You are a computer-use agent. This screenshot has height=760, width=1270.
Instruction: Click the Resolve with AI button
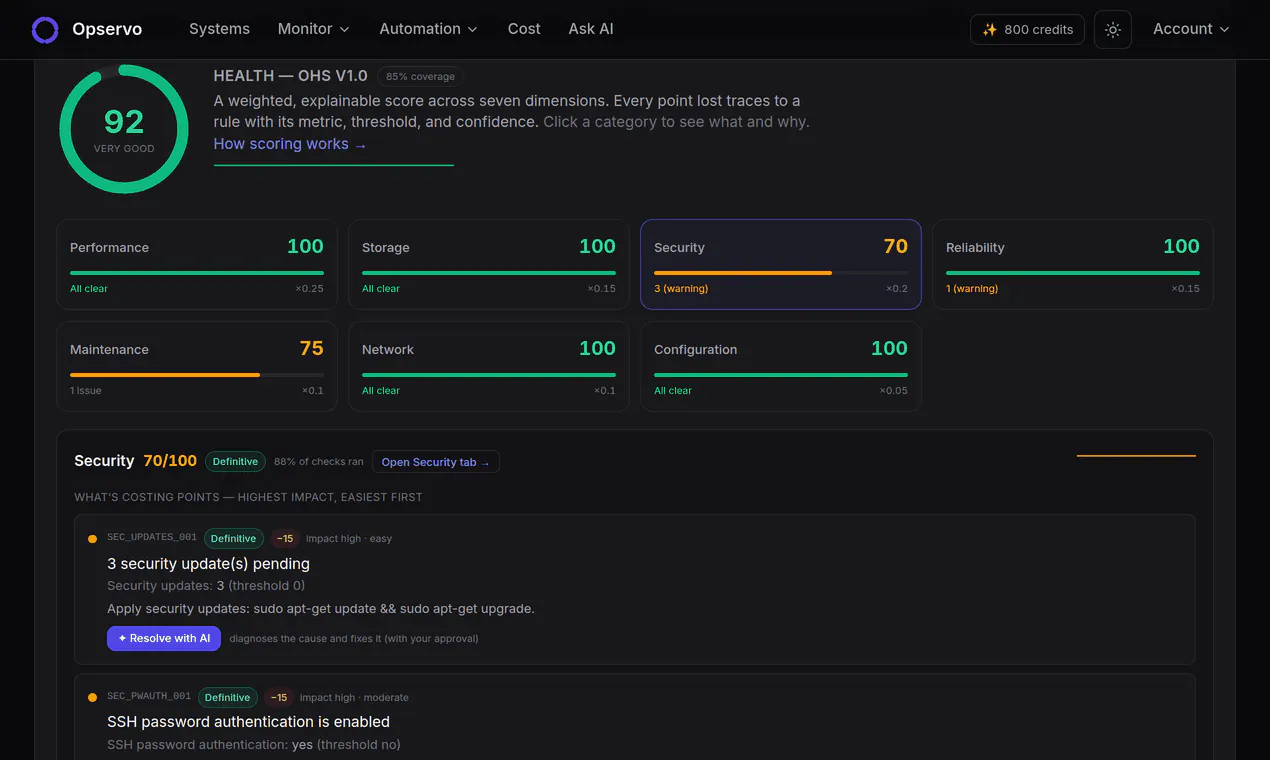coord(164,638)
